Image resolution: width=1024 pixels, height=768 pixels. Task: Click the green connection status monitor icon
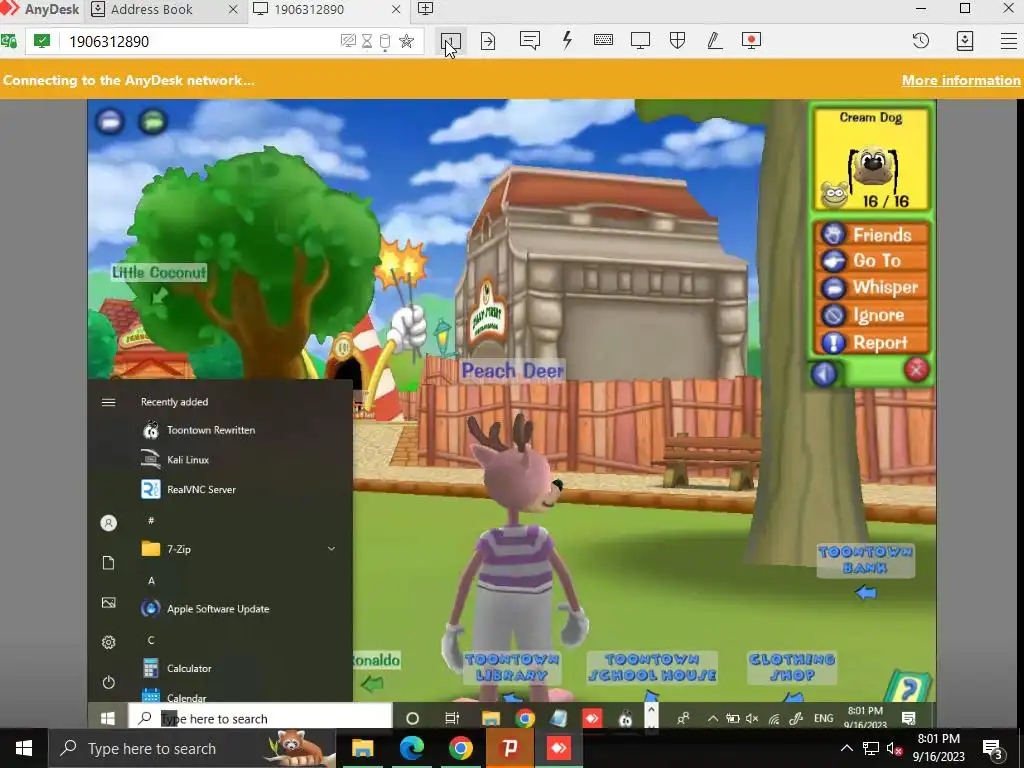pos(42,41)
